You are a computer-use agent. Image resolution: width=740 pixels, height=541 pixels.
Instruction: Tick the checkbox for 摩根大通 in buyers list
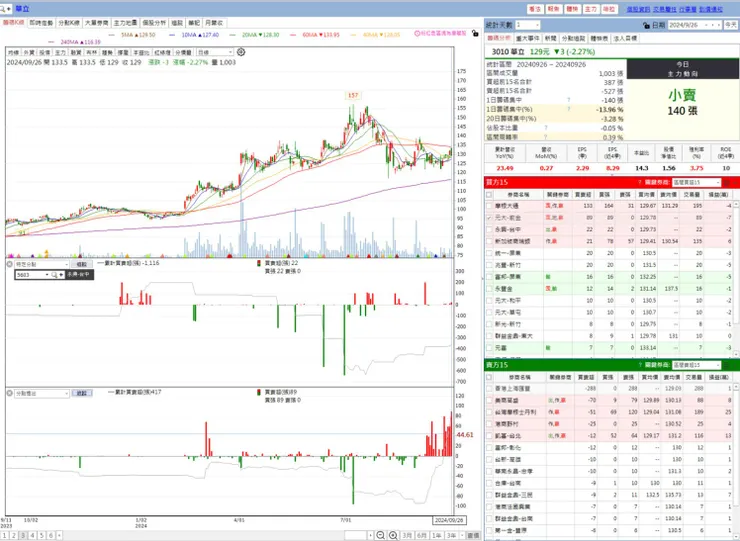489,206
